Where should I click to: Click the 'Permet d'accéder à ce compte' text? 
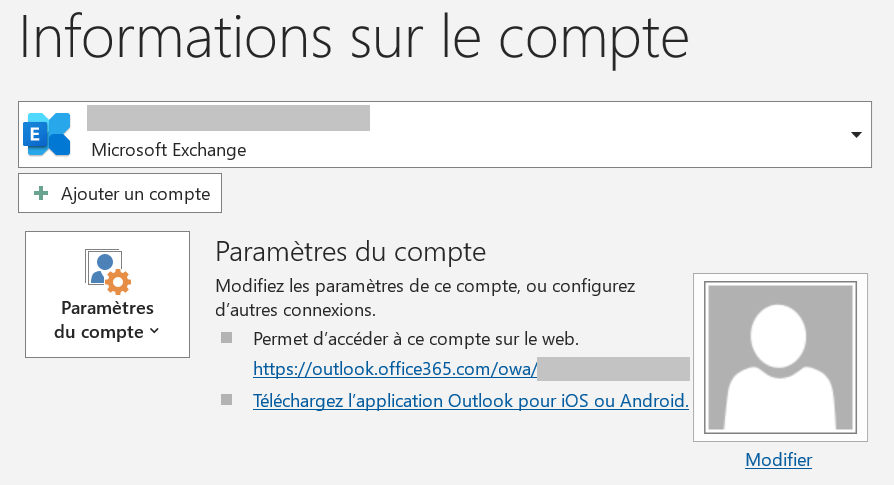tap(416, 338)
